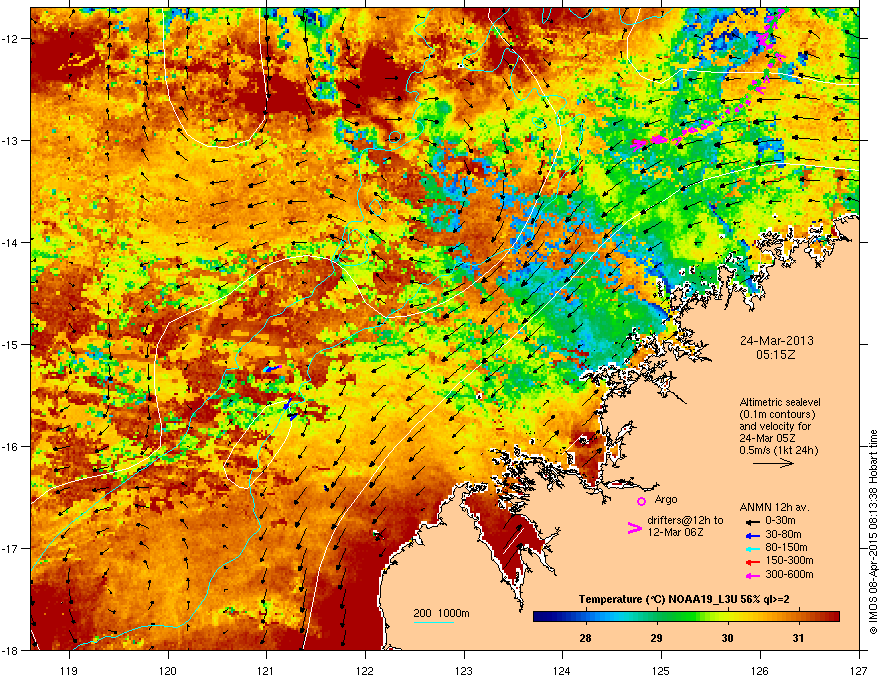Click the latitude label -16
The width and height of the screenshot is (880, 680).
(x=10, y=447)
